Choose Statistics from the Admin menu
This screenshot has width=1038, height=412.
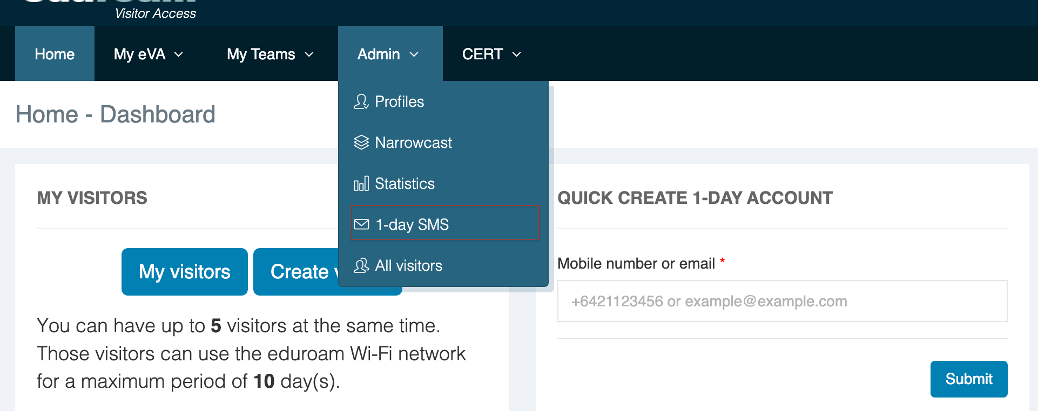click(404, 184)
